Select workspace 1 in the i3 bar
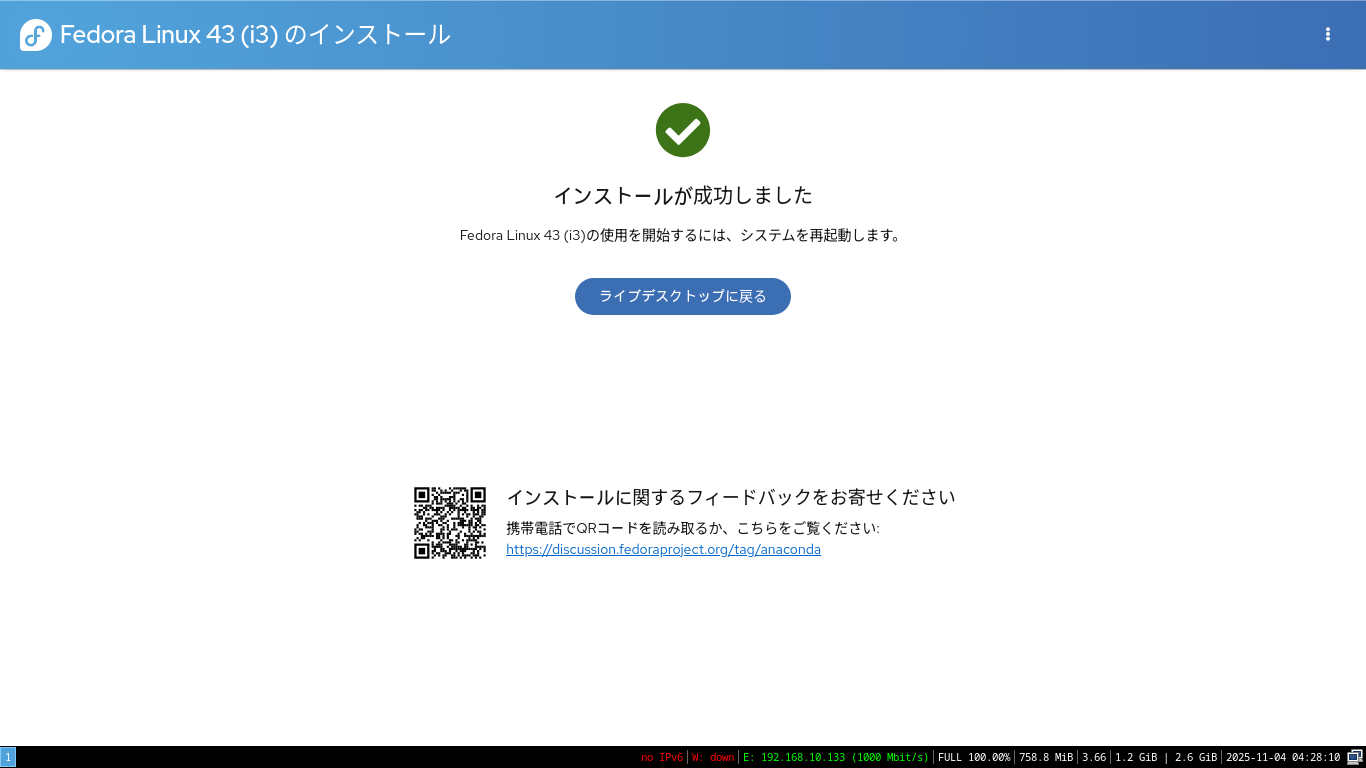The image size is (1366, 768). tap(8, 757)
